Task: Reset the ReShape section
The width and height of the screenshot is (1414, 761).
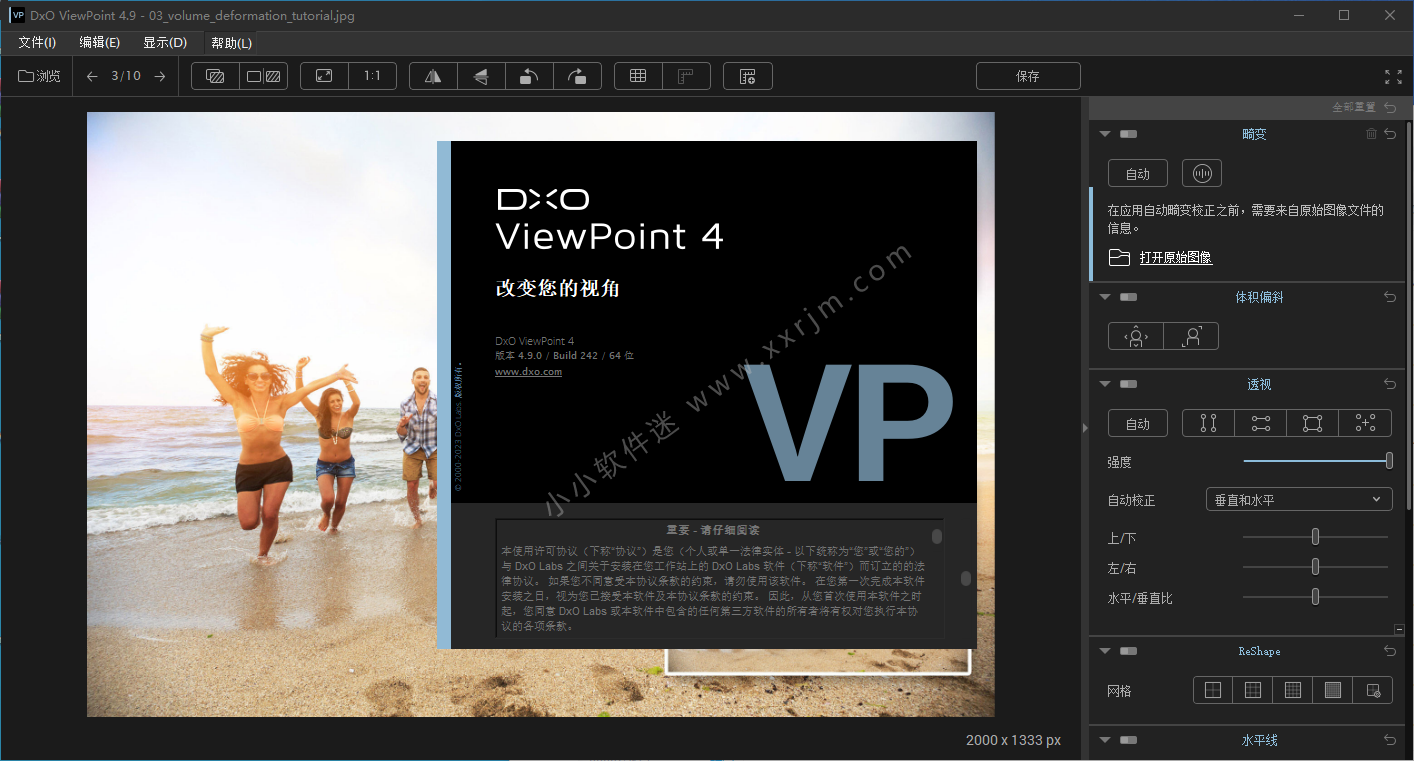Action: coord(1390,651)
